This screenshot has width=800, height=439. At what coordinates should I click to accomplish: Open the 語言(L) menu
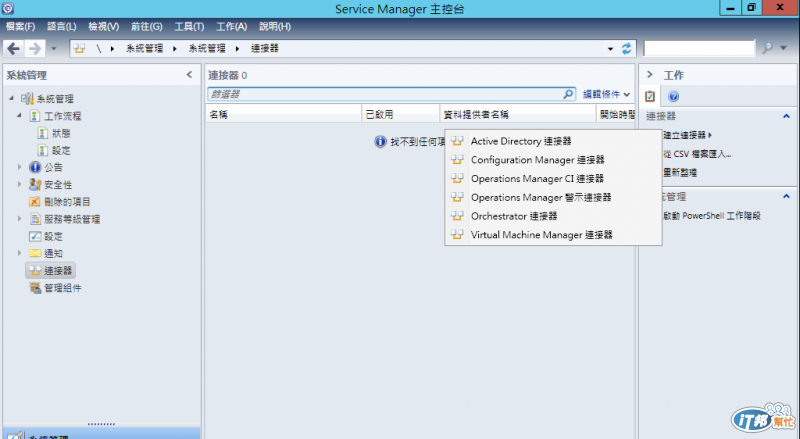(x=62, y=27)
